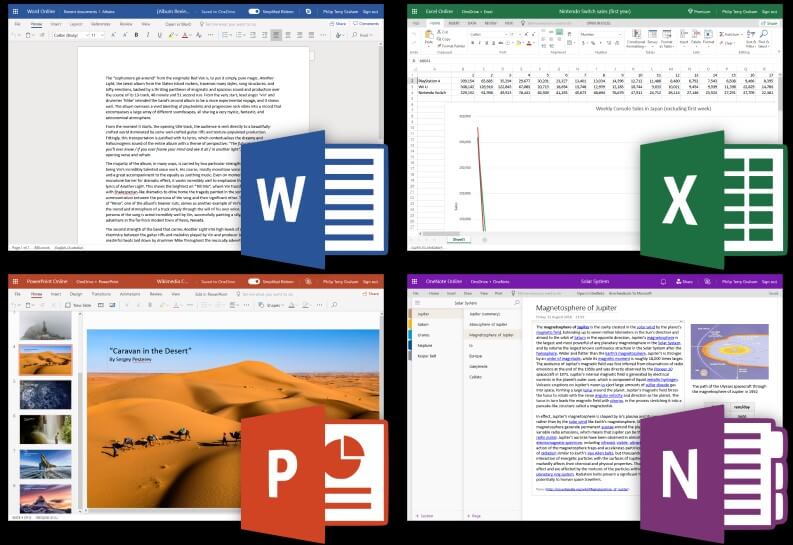Click the bulleted list icon in Word
This screenshot has width=793, height=545.
pyautogui.click(x=227, y=35)
